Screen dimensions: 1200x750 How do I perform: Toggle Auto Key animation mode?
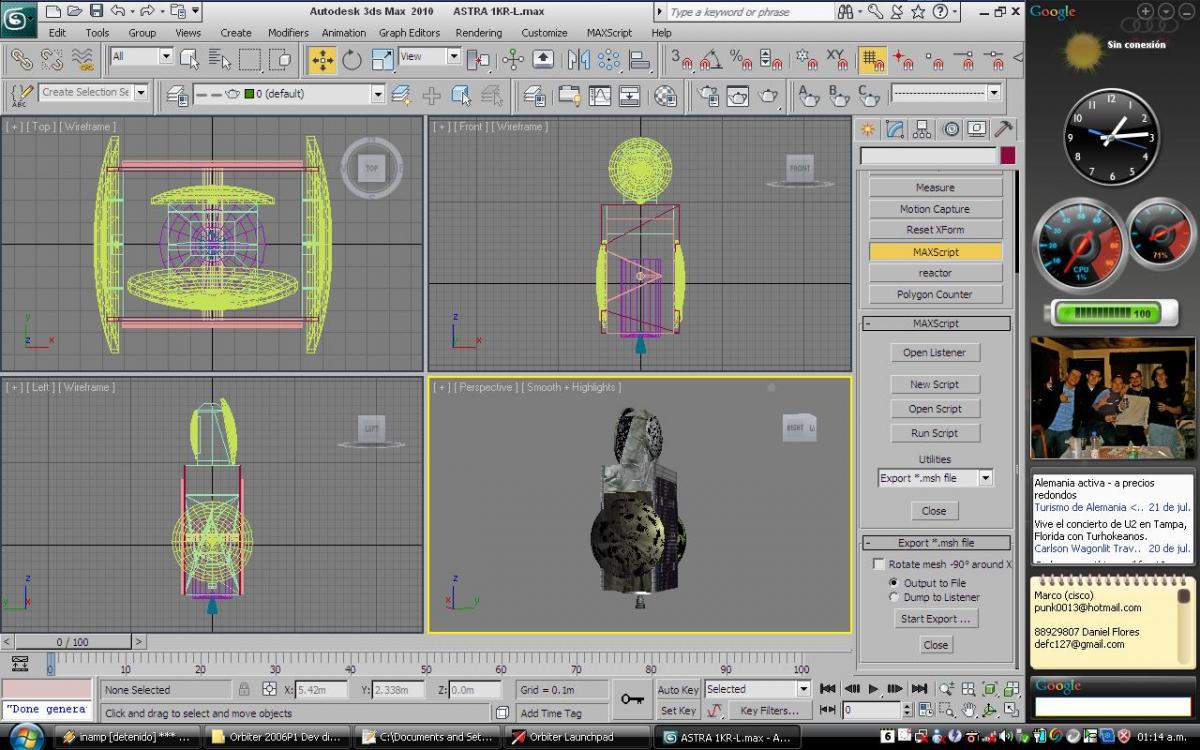pyautogui.click(x=679, y=690)
